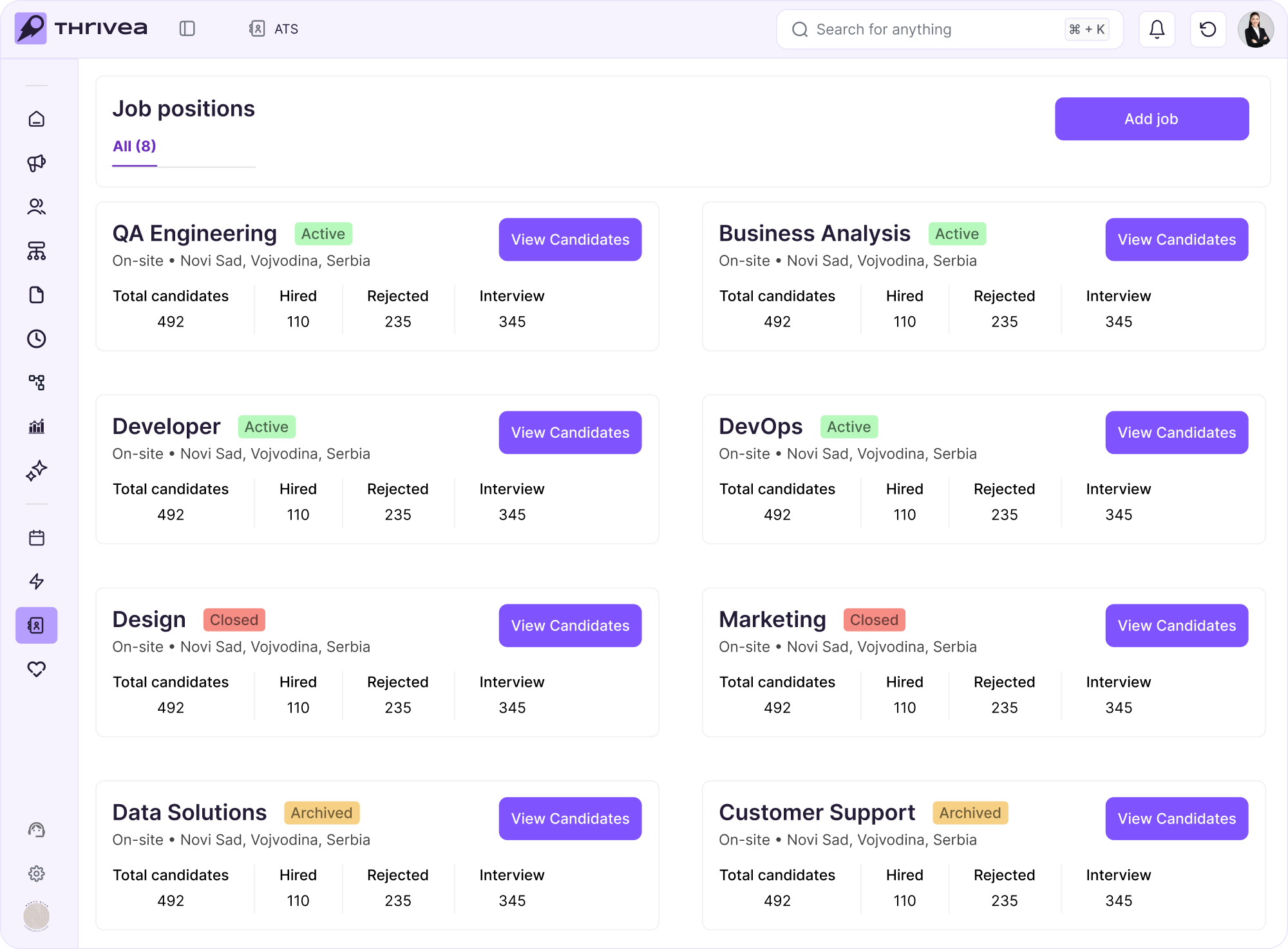Open the notifications bell
Image resolution: width=1288 pixels, height=949 pixels.
click(1157, 29)
